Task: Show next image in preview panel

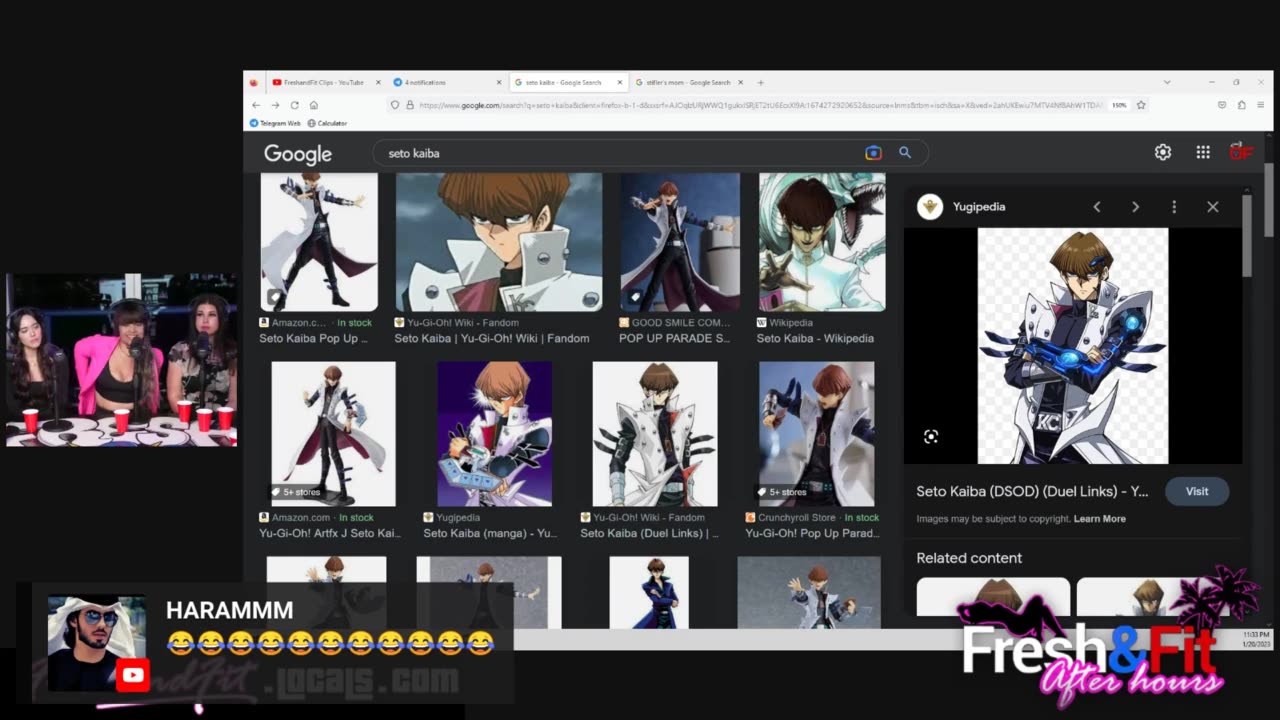Action: 1135,207
